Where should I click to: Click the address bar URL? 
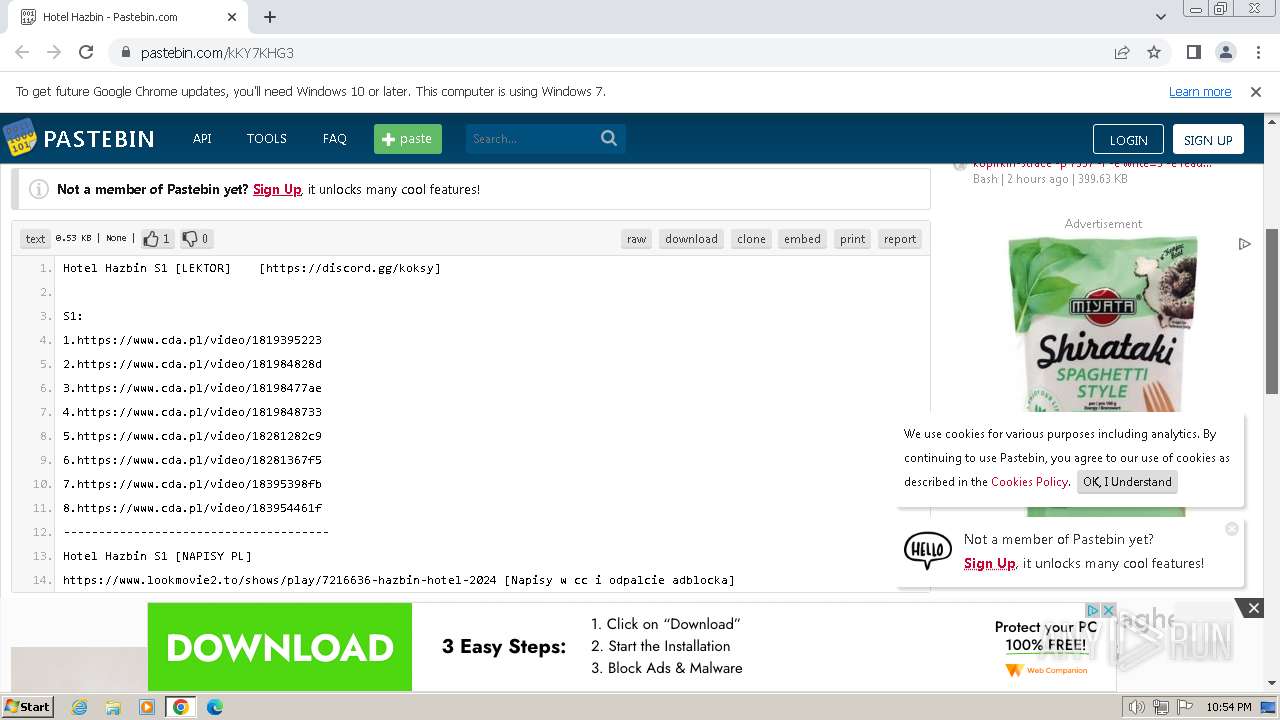(x=217, y=53)
